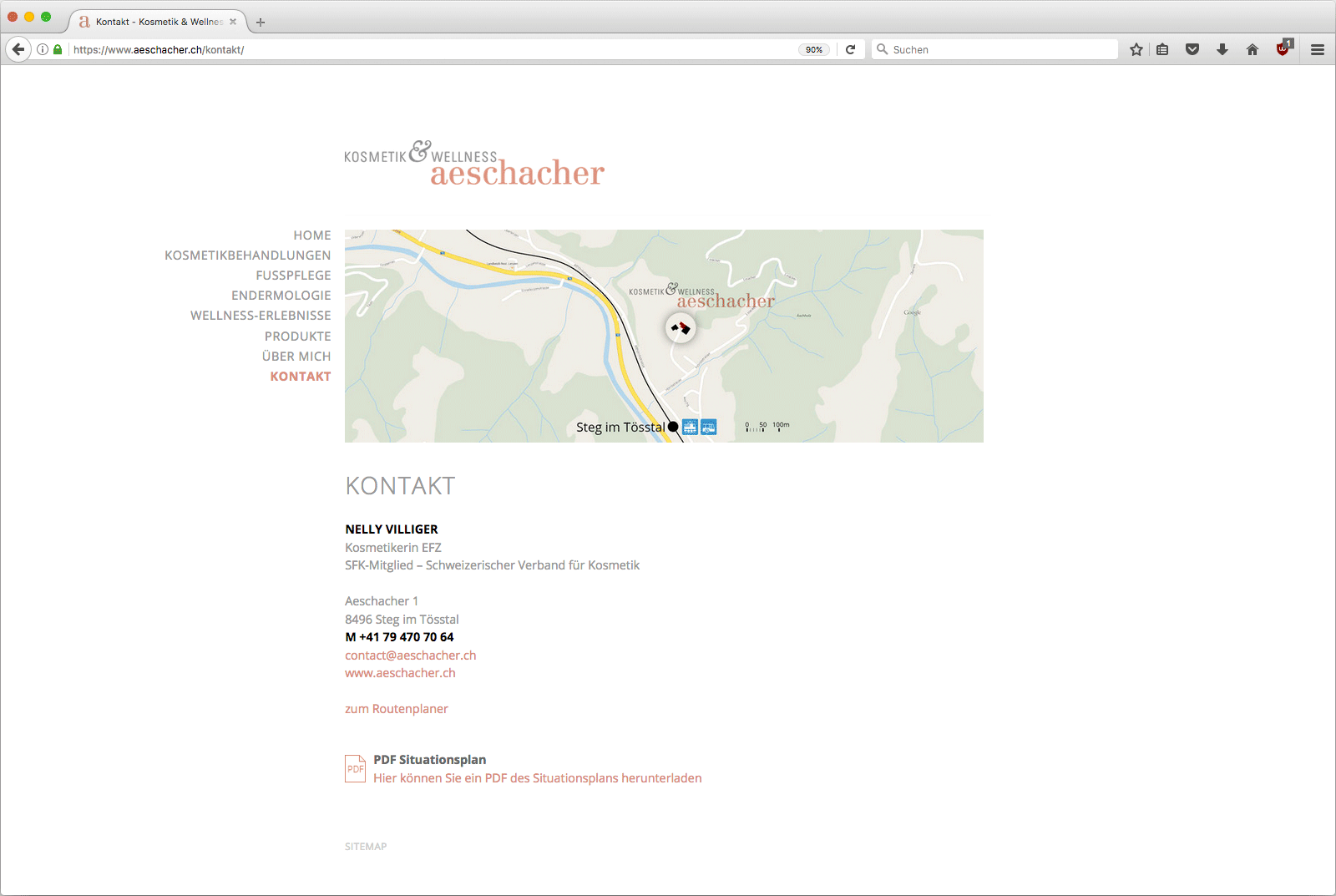Screen dimensions: 1336x896
Task: Click the aeschacher logo on the map
Action: [701, 296]
